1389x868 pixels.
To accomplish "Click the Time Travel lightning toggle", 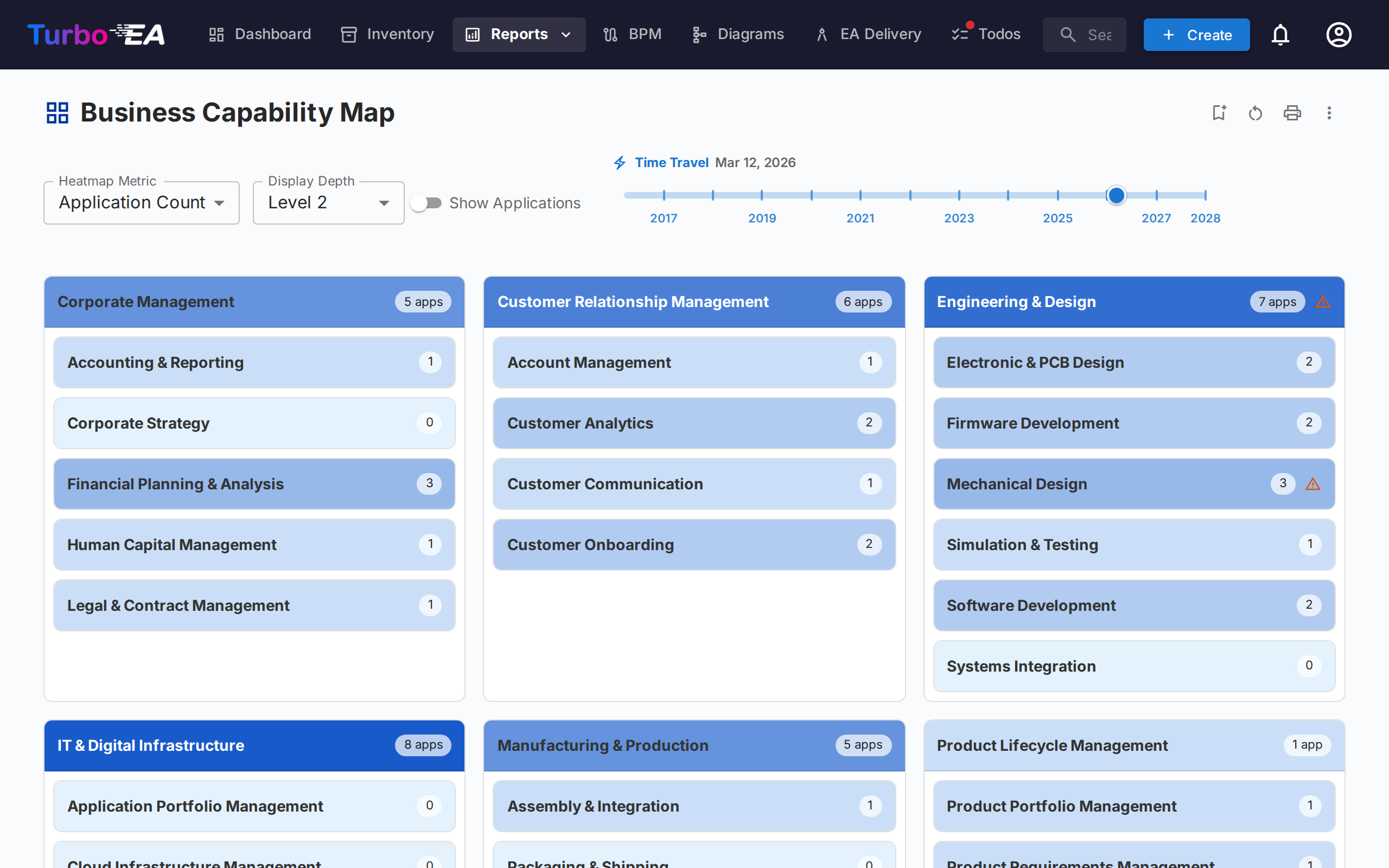I will pos(619,162).
